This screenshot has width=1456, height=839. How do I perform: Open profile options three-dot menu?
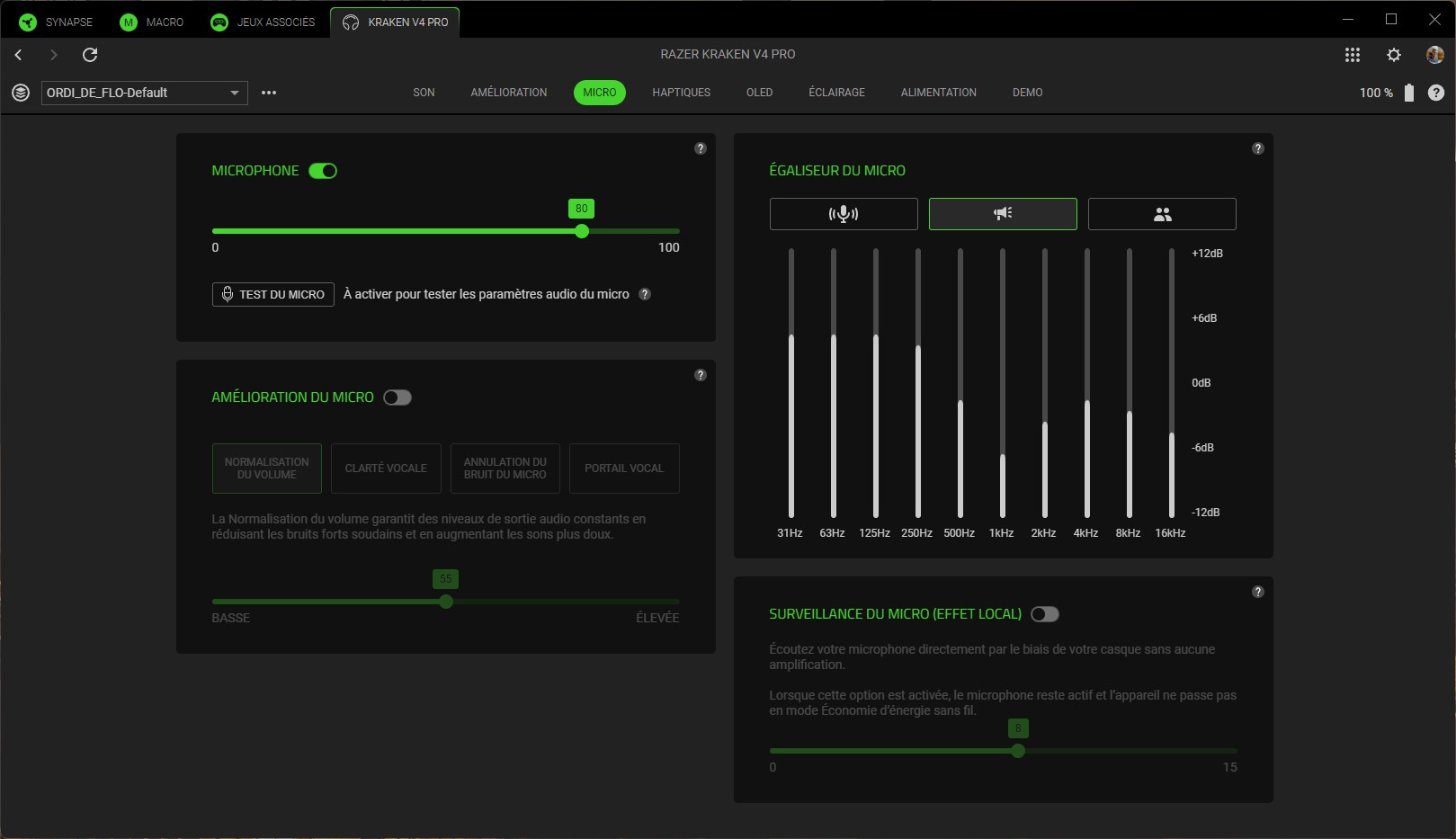[269, 93]
